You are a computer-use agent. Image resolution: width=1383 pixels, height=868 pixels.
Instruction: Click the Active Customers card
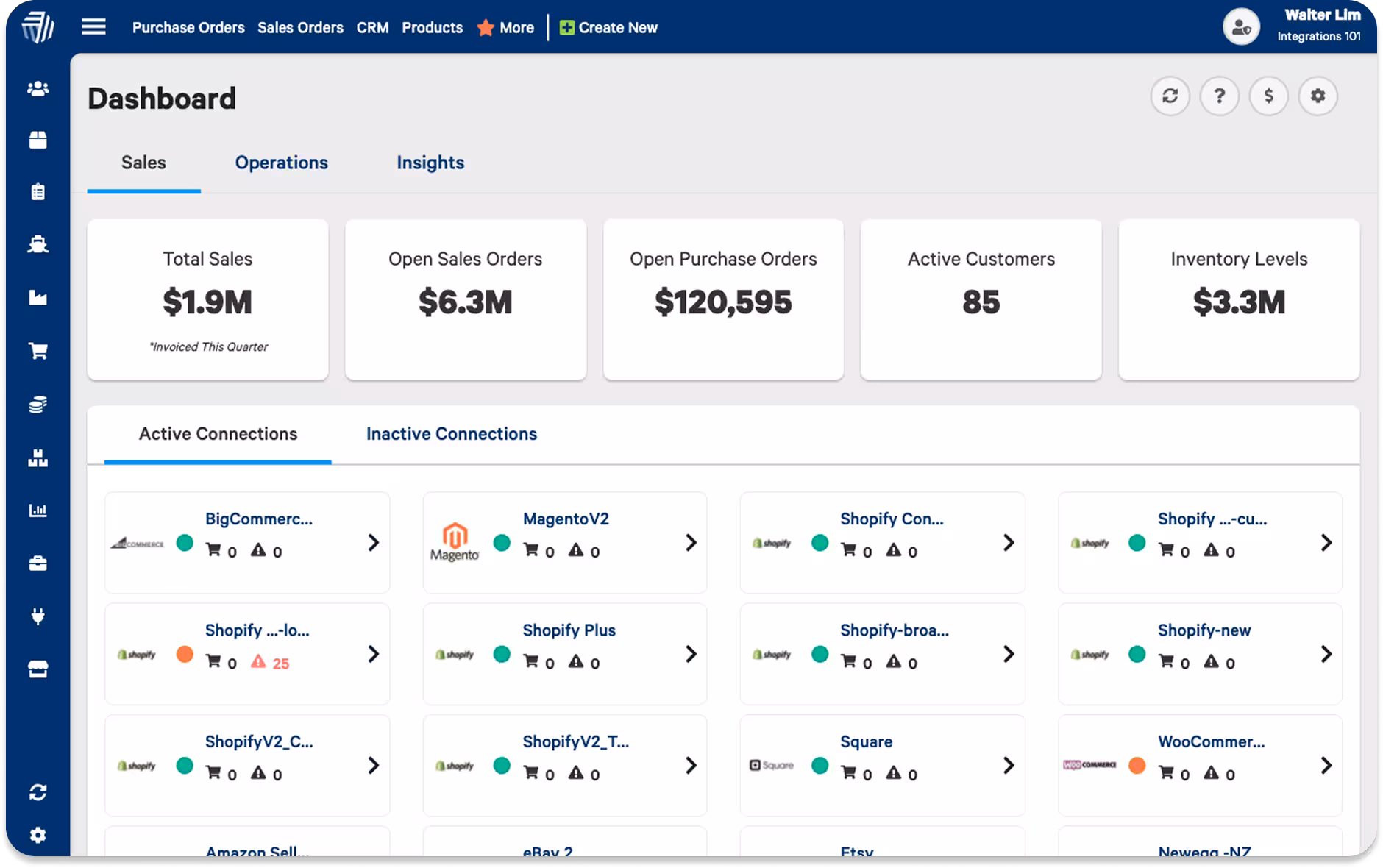click(981, 299)
